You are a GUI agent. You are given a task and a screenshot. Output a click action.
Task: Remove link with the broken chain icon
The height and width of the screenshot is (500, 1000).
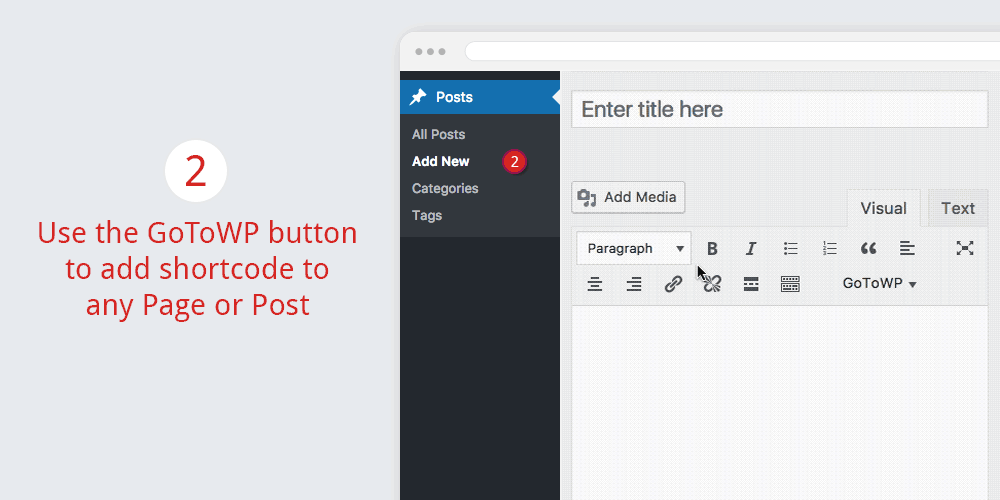(712, 284)
